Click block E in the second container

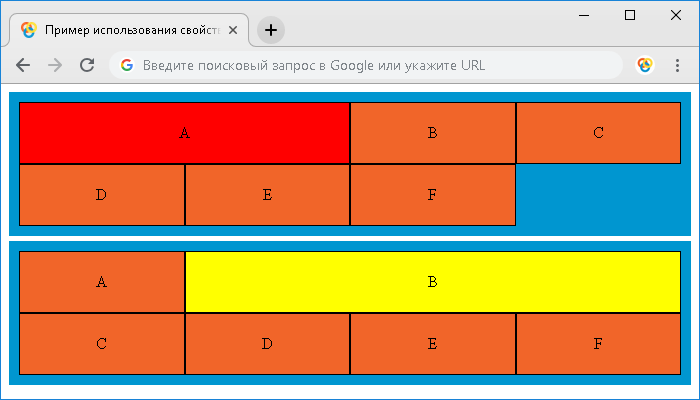click(433, 344)
